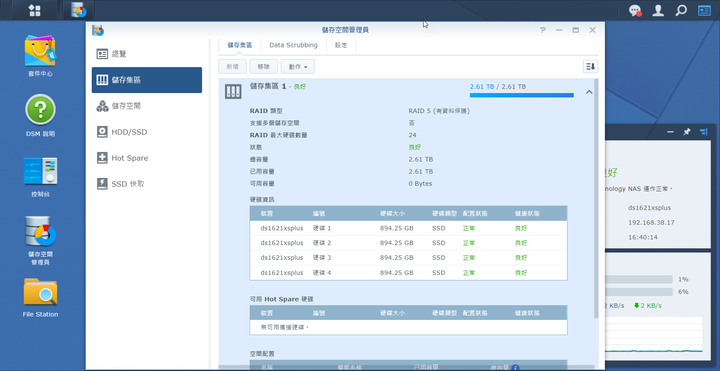Select HDD/SSD in the sidebar

[147, 132]
